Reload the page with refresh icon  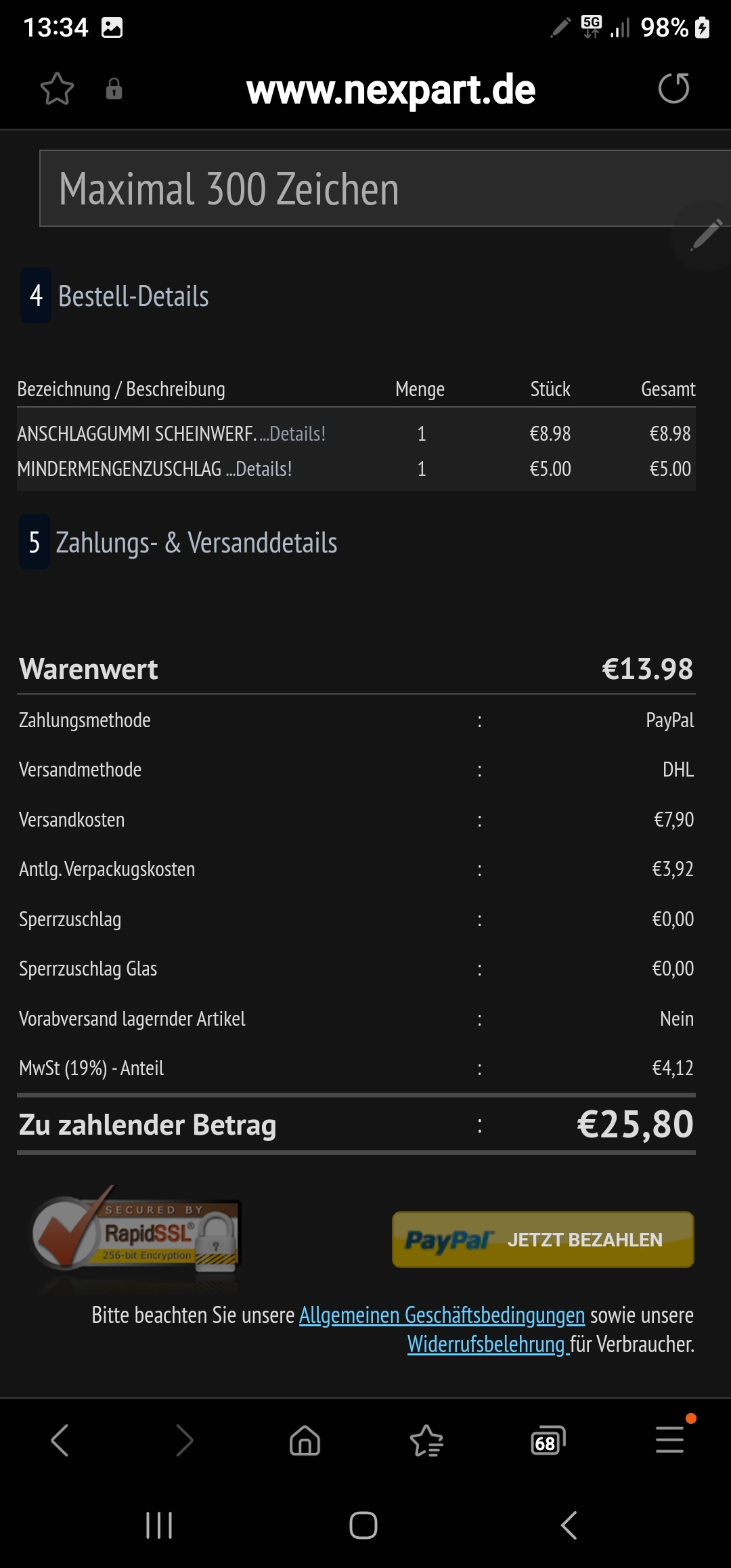point(673,89)
